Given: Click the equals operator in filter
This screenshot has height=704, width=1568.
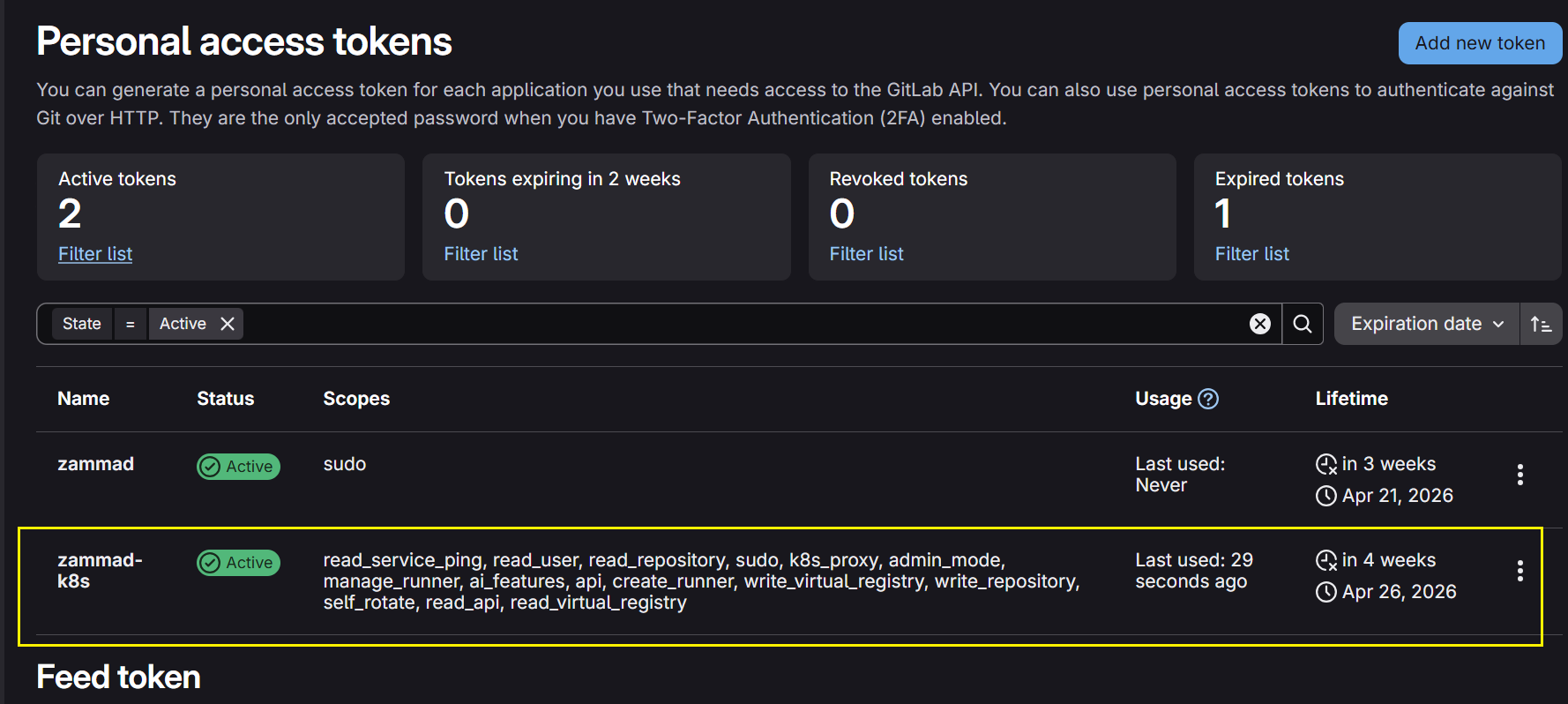Looking at the screenshot, I should pos(130,324).
